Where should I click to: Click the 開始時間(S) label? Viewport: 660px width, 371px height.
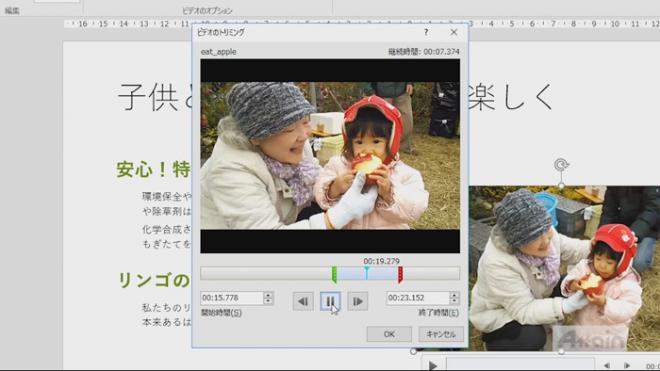pos(221,313)
